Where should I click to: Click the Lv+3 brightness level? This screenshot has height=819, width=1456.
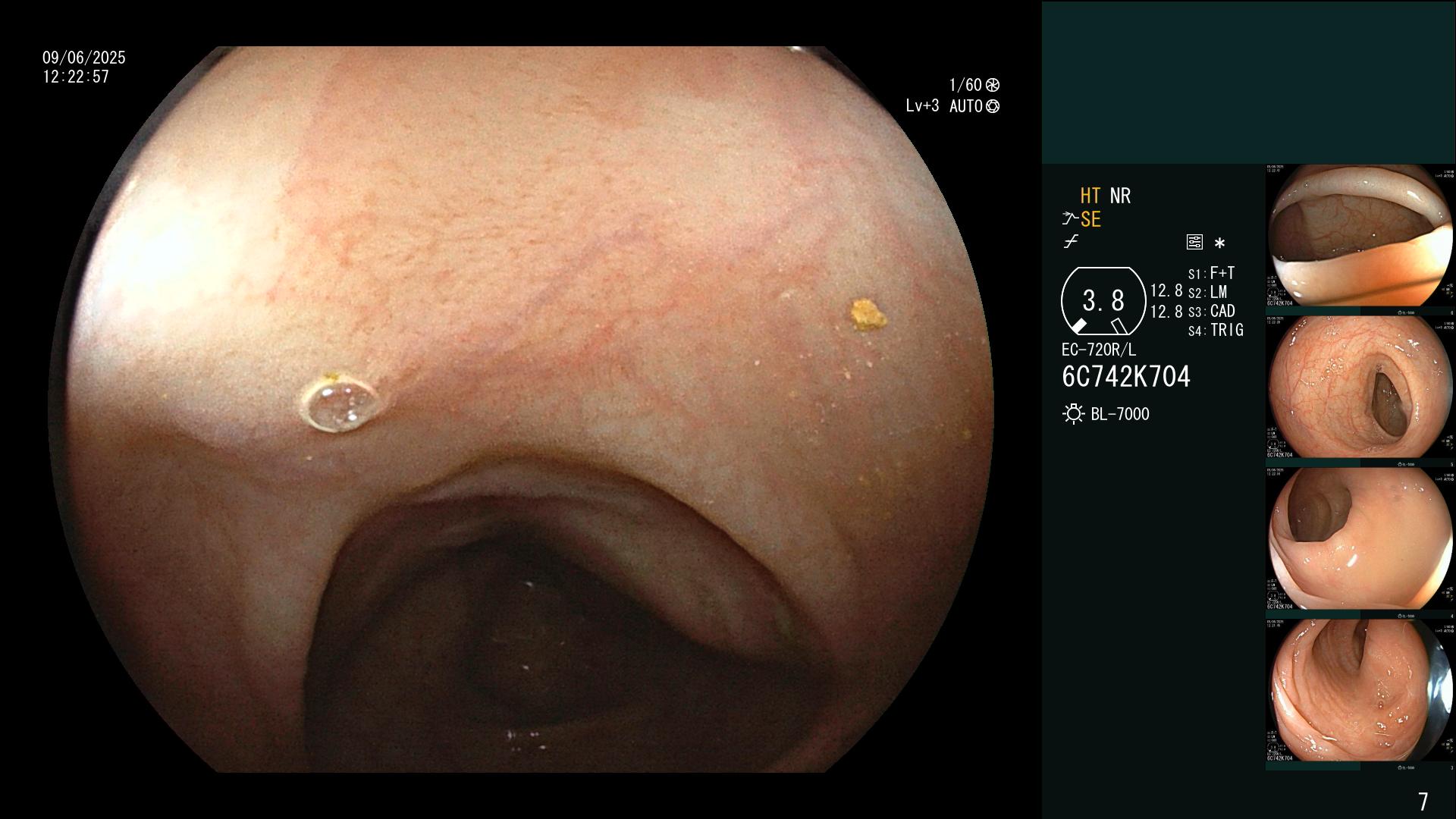[x=922, y=106]
